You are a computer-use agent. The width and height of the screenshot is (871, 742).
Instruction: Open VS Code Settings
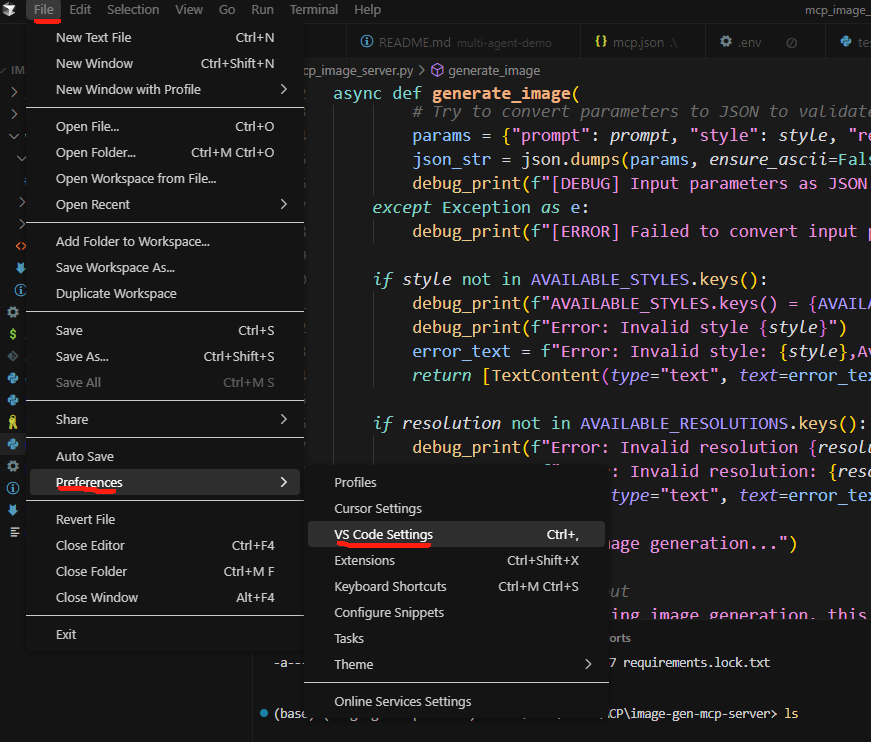point(457,534)
